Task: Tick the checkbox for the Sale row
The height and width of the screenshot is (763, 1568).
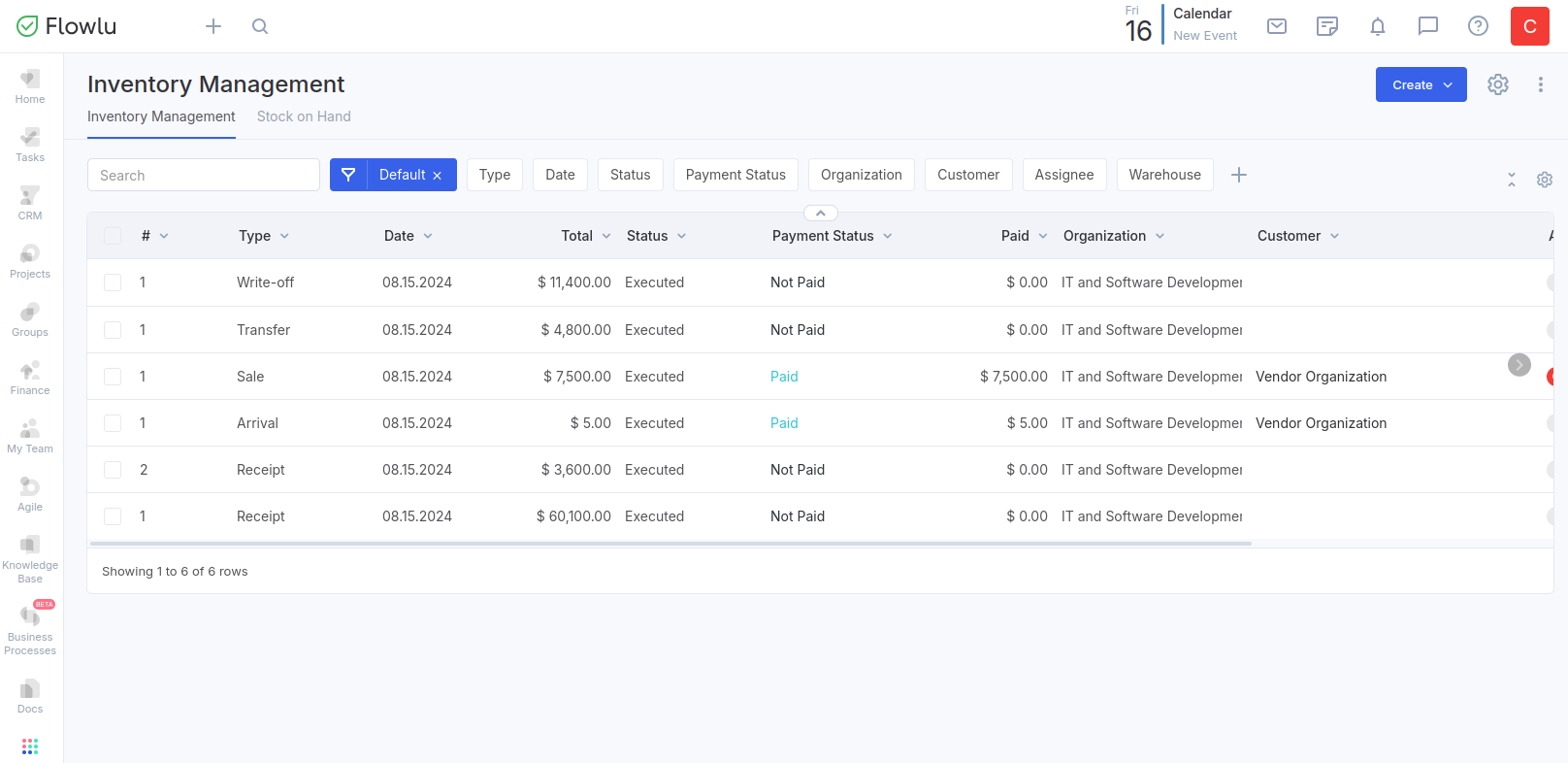Action: tap(113, 377)
